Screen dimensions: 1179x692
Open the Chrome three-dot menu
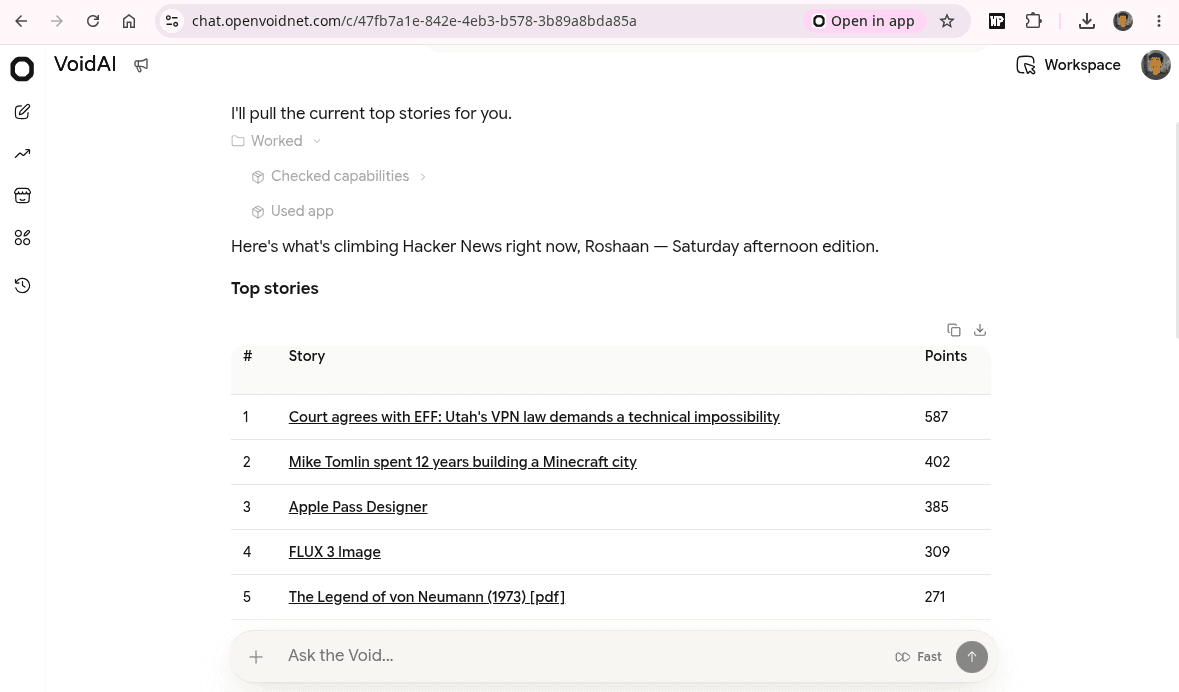click(1159, 21)
